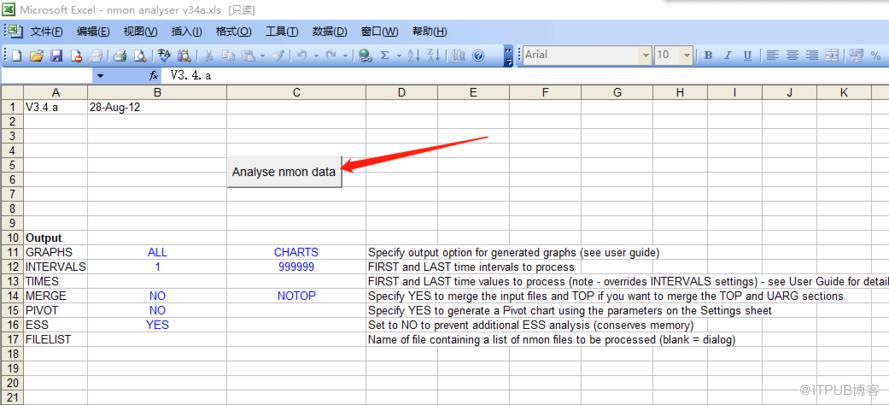Sort descending Z to A
The image size is (889, 405).
point(433,56)
